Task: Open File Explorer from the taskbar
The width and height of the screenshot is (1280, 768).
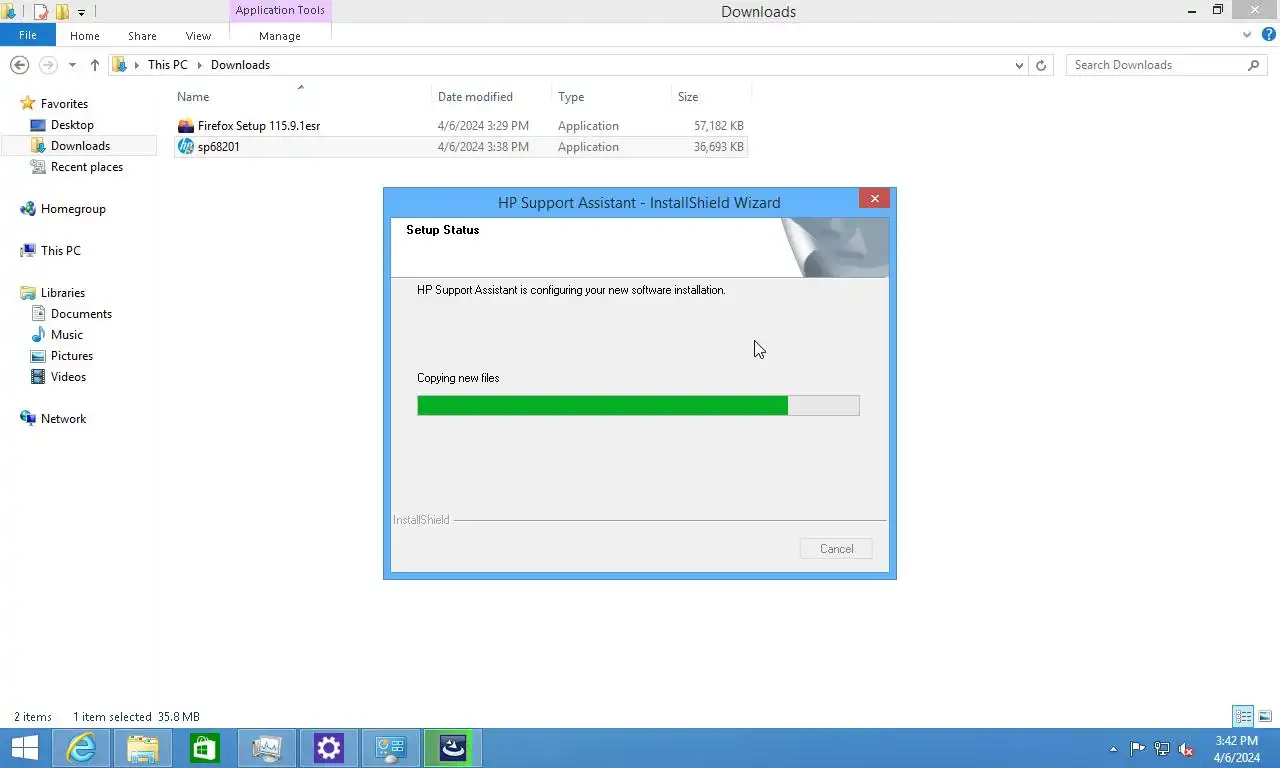Action: pyautogui.click(x=143, y=748)
